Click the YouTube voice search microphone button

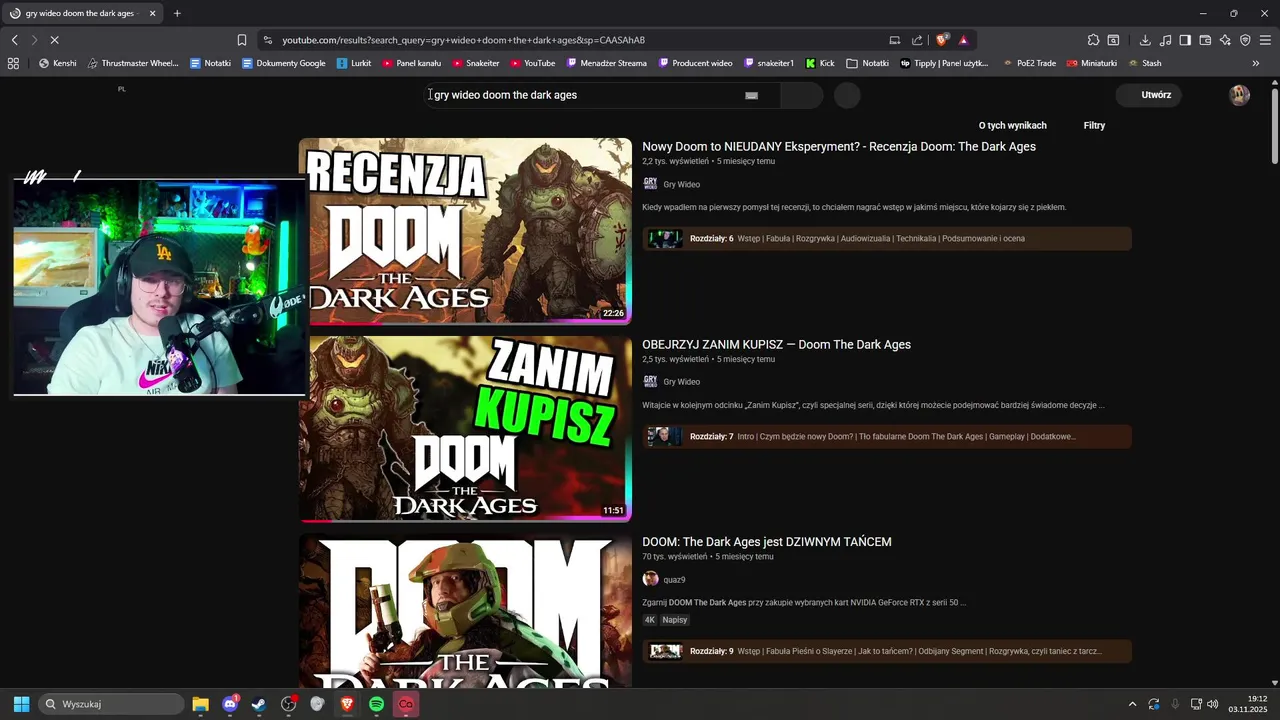pyautogui.click(x=847, y=95)
